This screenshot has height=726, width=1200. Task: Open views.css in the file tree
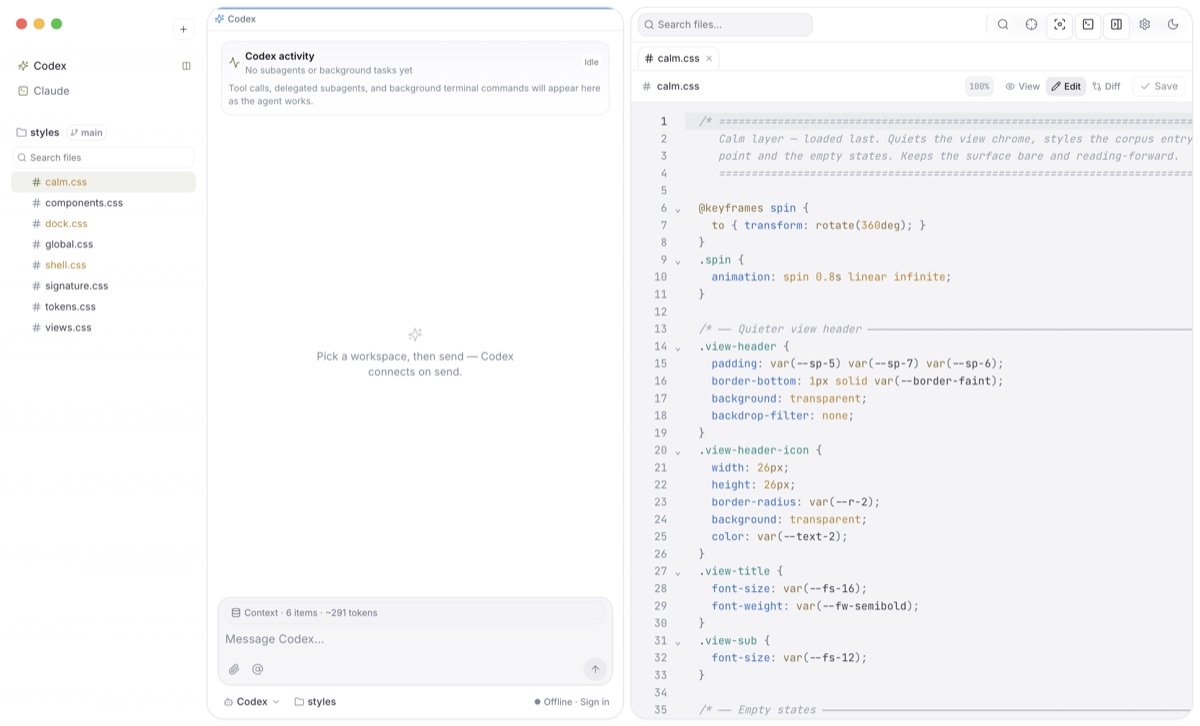(x=104, y=327)
